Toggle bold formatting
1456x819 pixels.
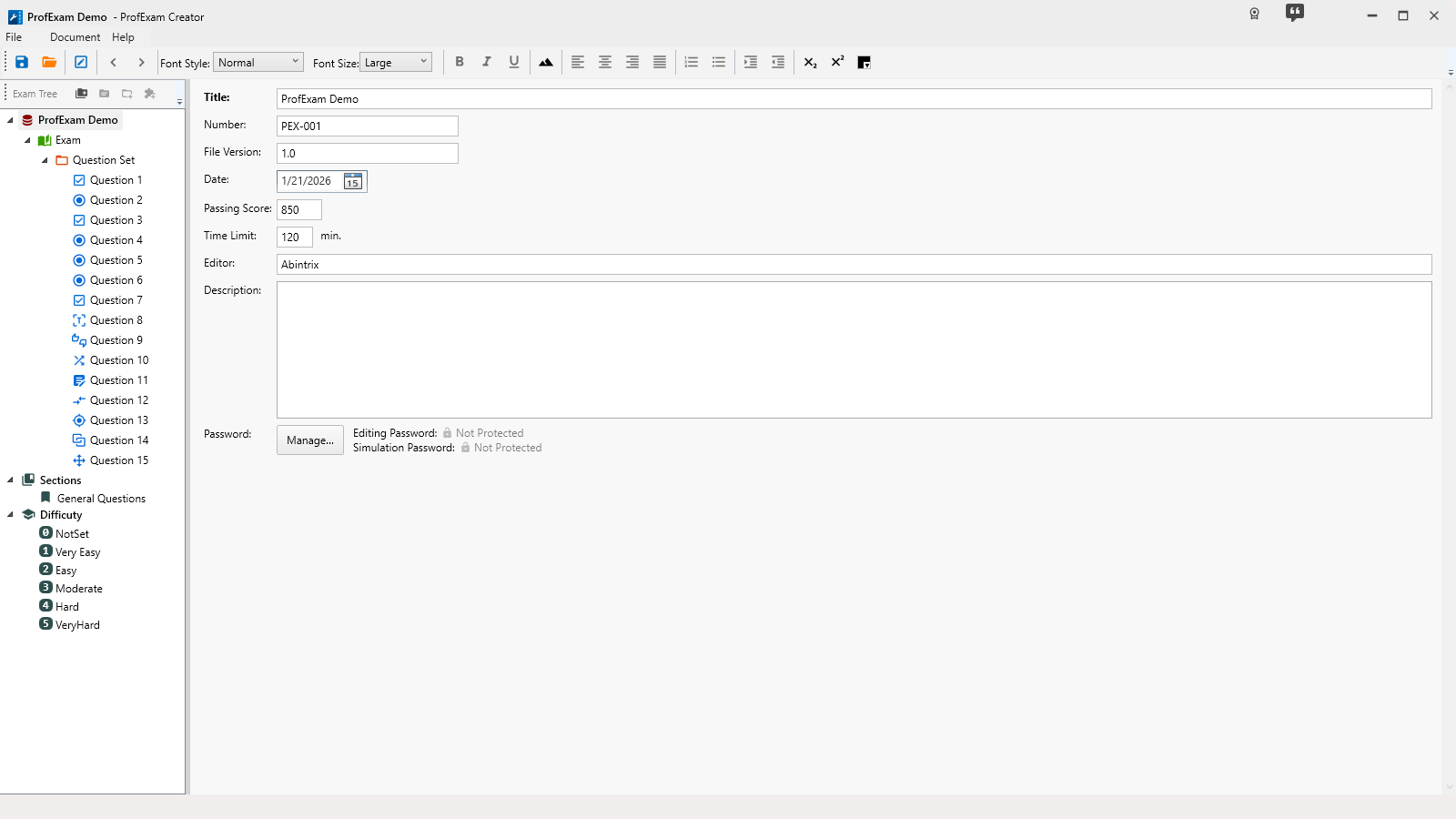460,62
